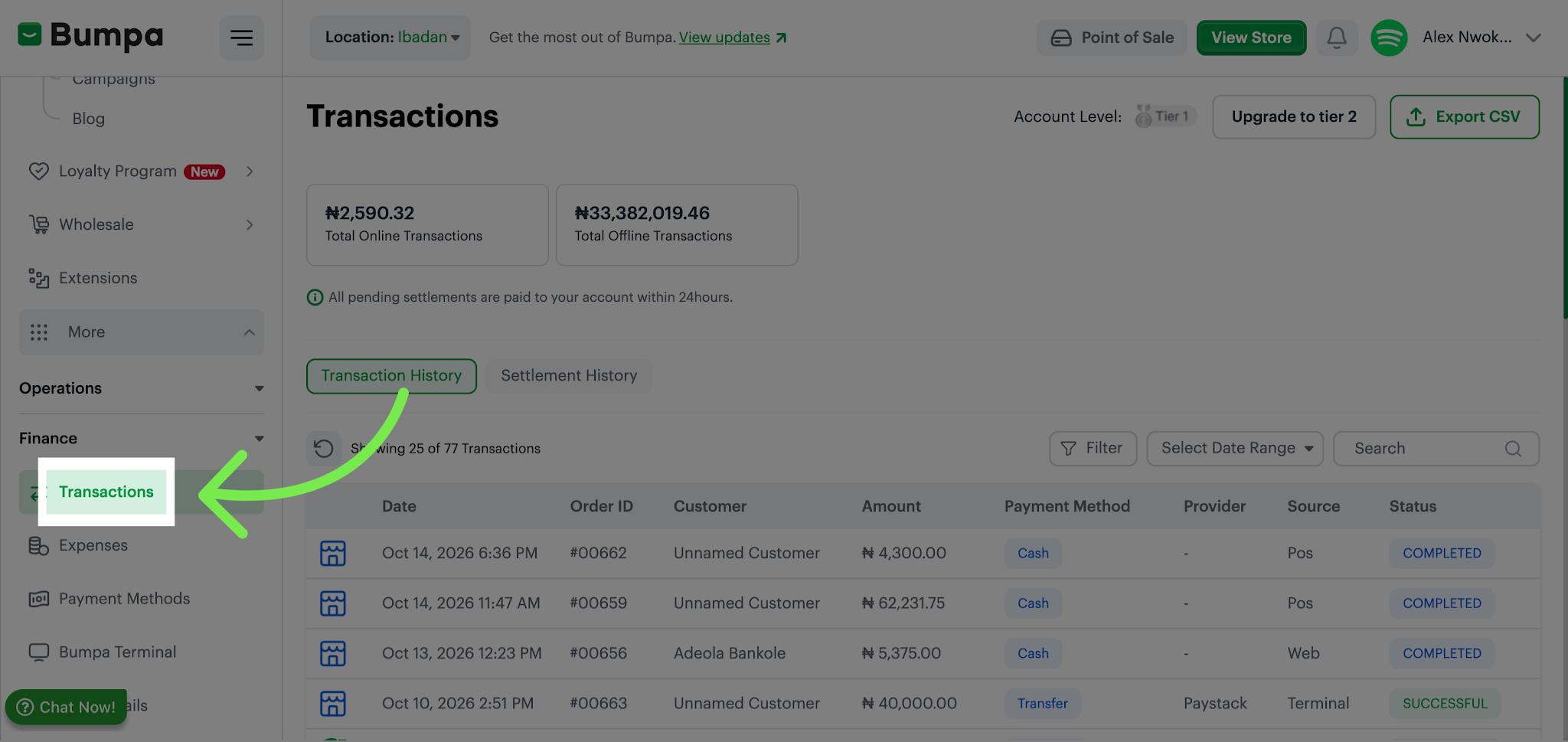Screen dimensions: 1568x742
Task: Expand the user account menu chevron
Action: pyautogui.click(x=1533, y=38)
